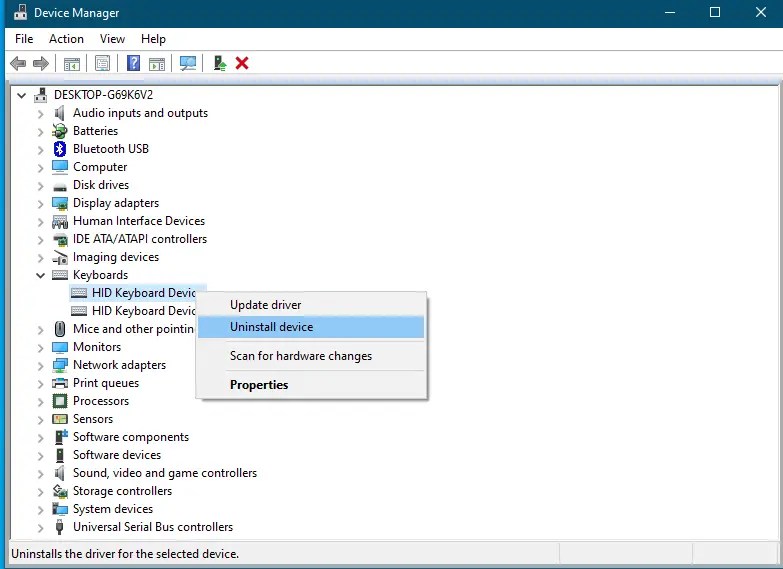Collapse the Keyboards category chevron
783x569 pixels.
pyautogui.click(x=40, y=275)
